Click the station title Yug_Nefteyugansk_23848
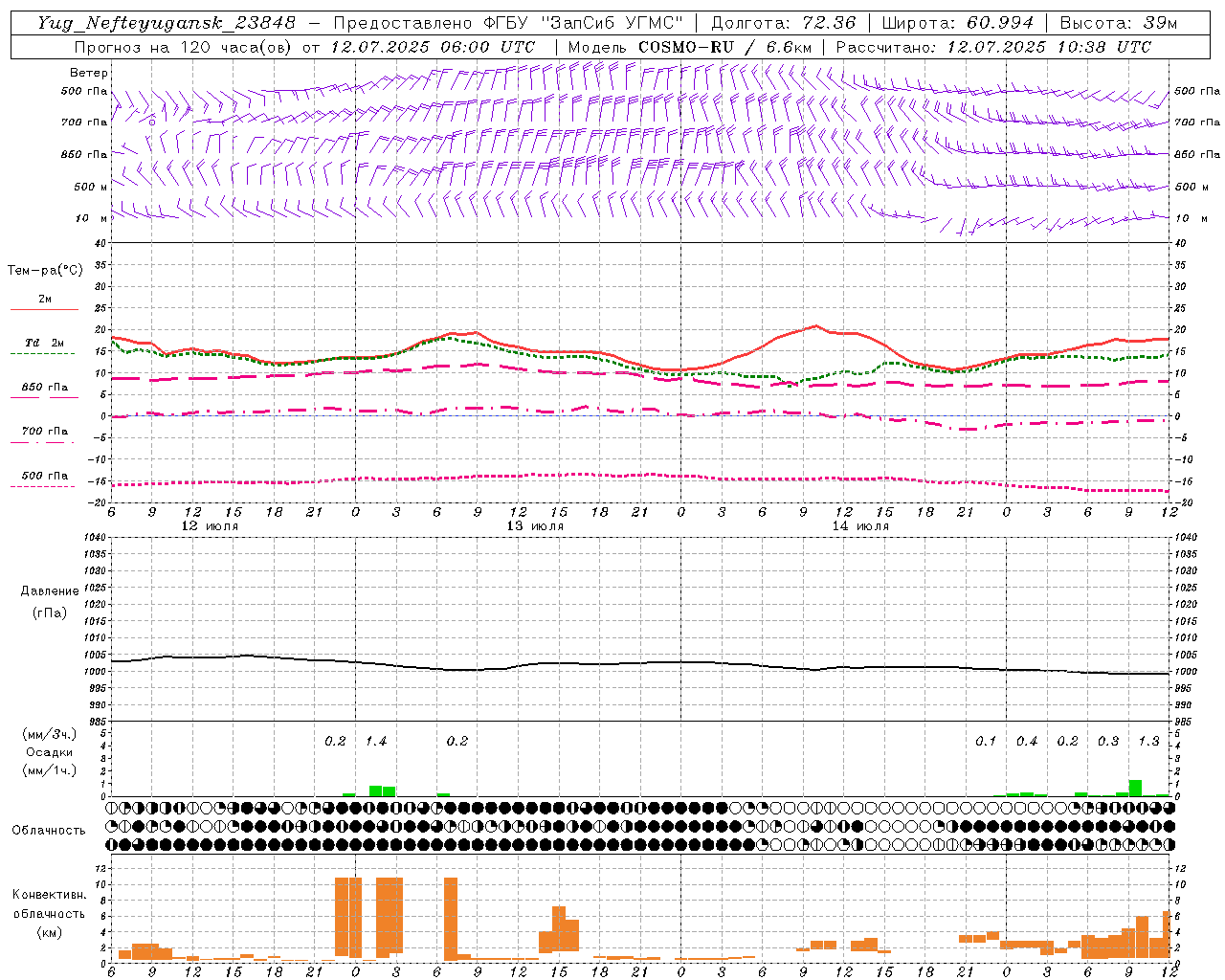Viewport: 1225px width, 980px height. pos(167,23)
